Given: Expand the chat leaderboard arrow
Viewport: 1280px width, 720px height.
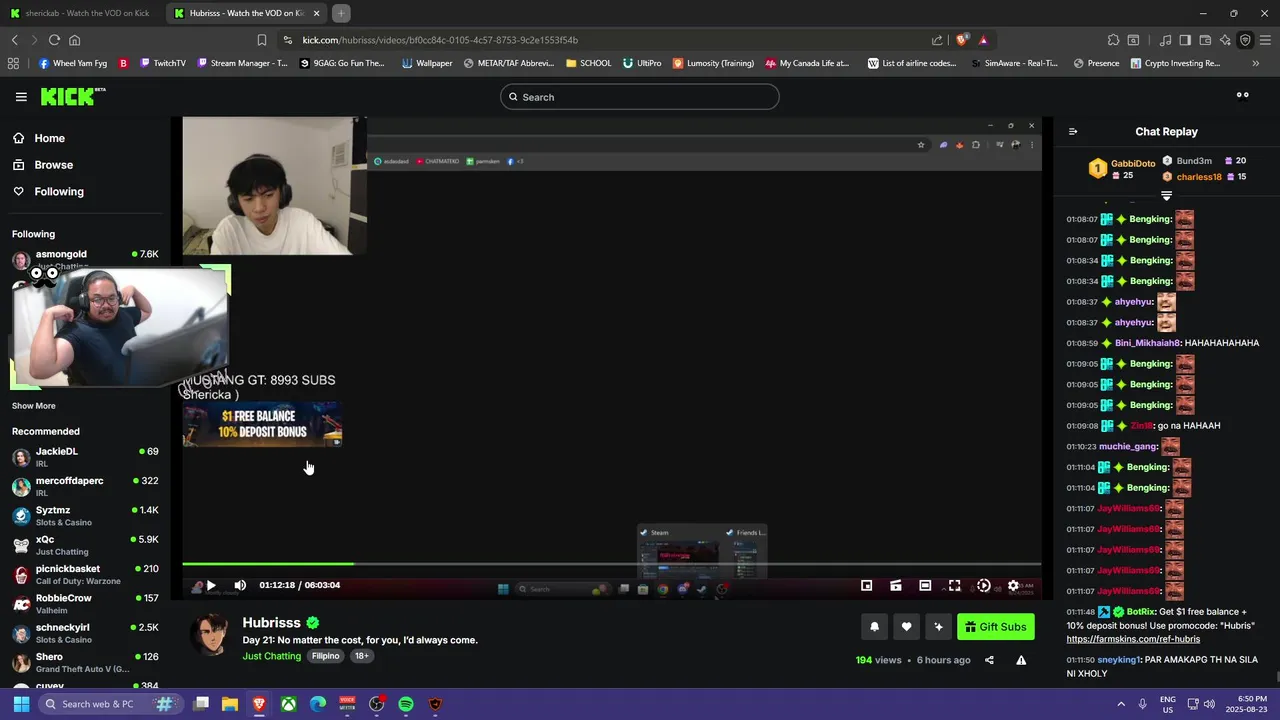Looking at the screenshot, I should pyautogui.click(x=1166, y=196).
